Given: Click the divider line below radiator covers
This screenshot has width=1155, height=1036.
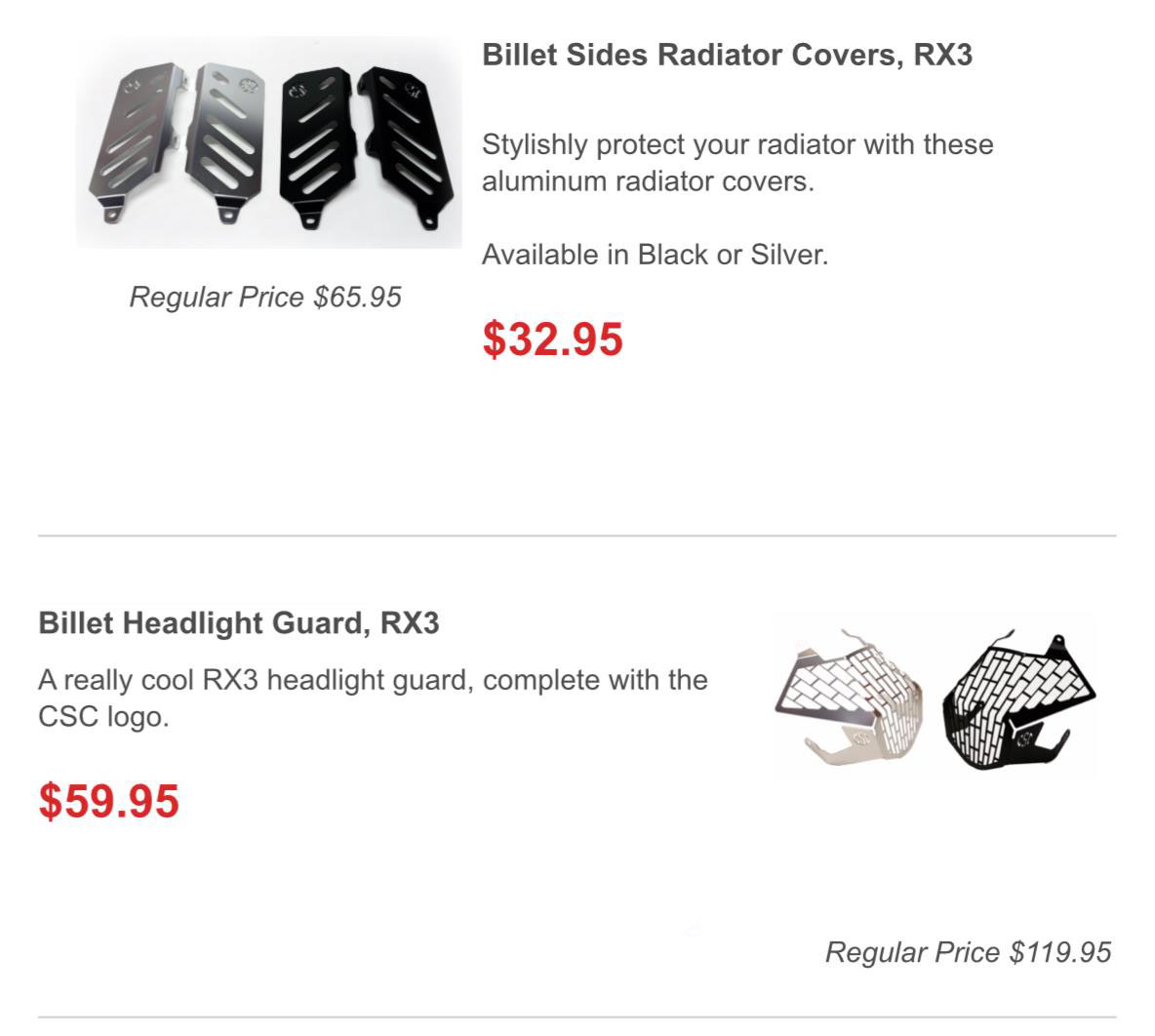Looking at the screenshot, I should [x=577, y=536].
